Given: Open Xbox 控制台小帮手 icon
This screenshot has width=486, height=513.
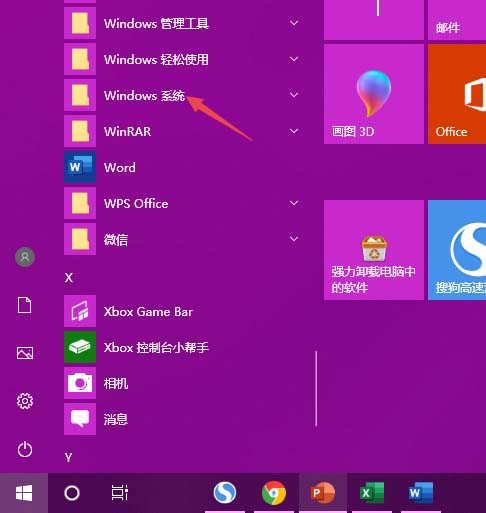Looking at the screenshot, I should [80, 347].
